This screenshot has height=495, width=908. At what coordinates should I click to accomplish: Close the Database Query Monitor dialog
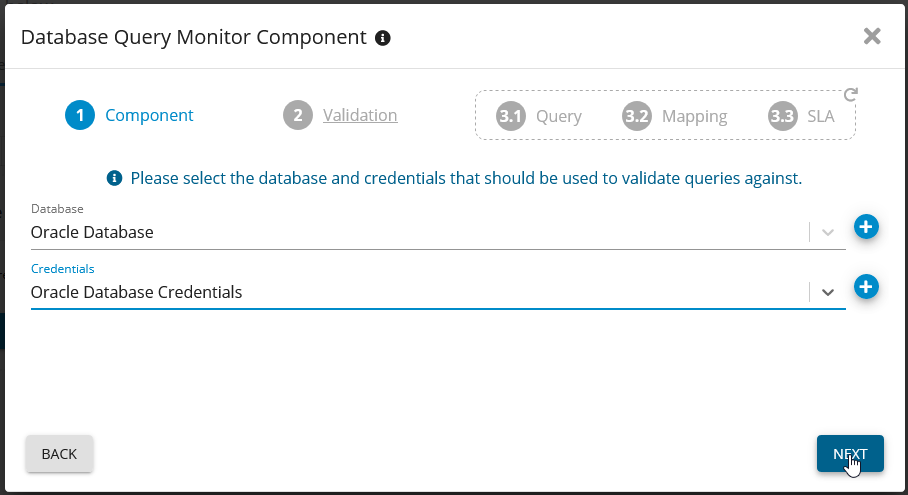click(x=872, y=37)
